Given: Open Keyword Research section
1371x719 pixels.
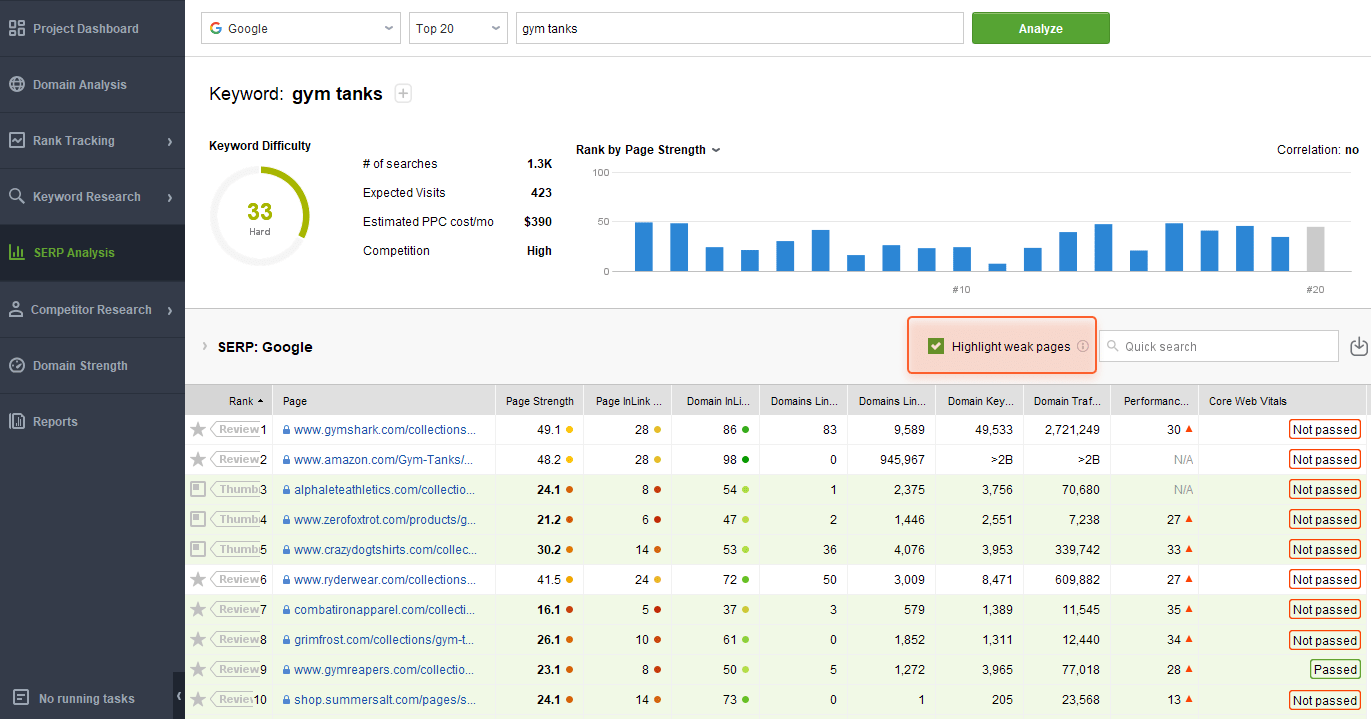Looking at the screenshot, I should point(92,196).
